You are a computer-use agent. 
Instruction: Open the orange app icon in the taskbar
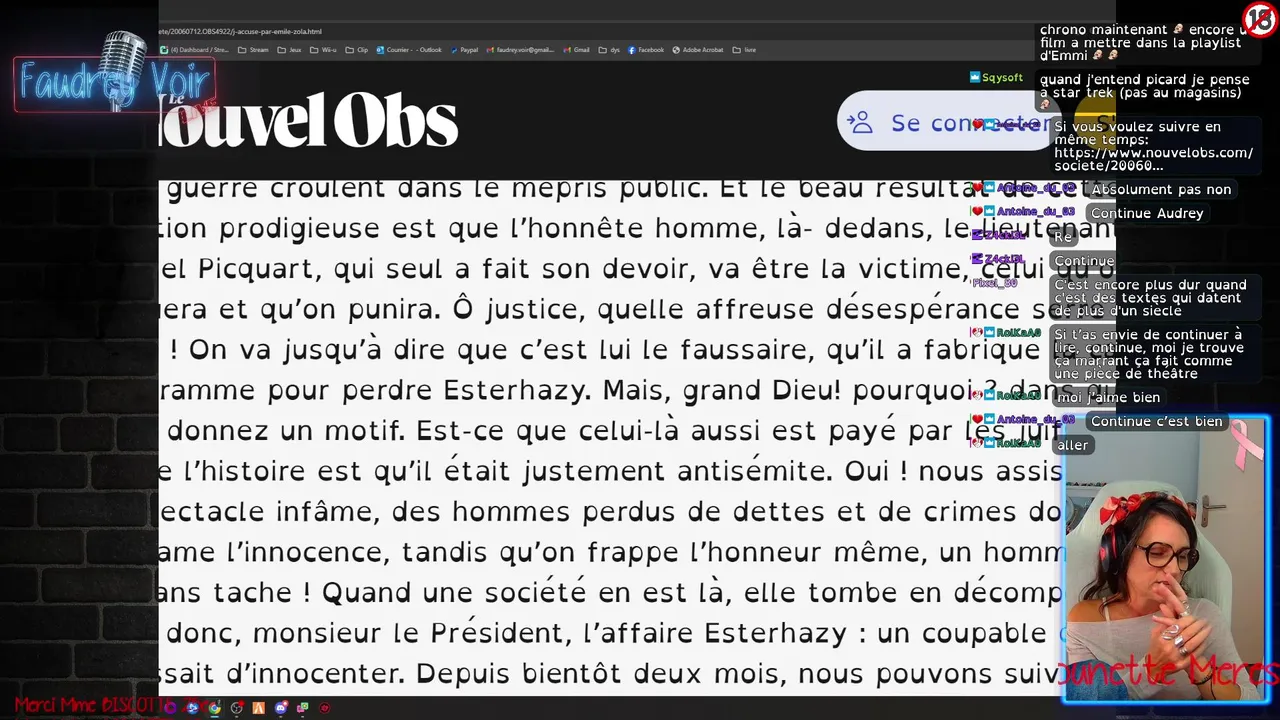[259, 708]
